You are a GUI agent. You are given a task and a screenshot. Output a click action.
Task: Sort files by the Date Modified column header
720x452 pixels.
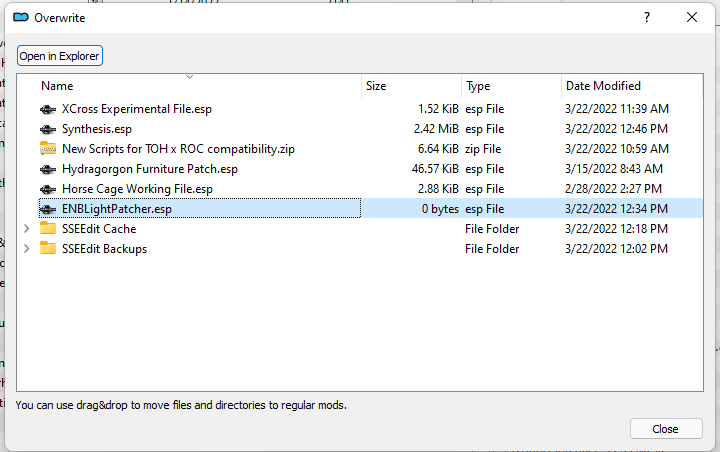[603, 86]
